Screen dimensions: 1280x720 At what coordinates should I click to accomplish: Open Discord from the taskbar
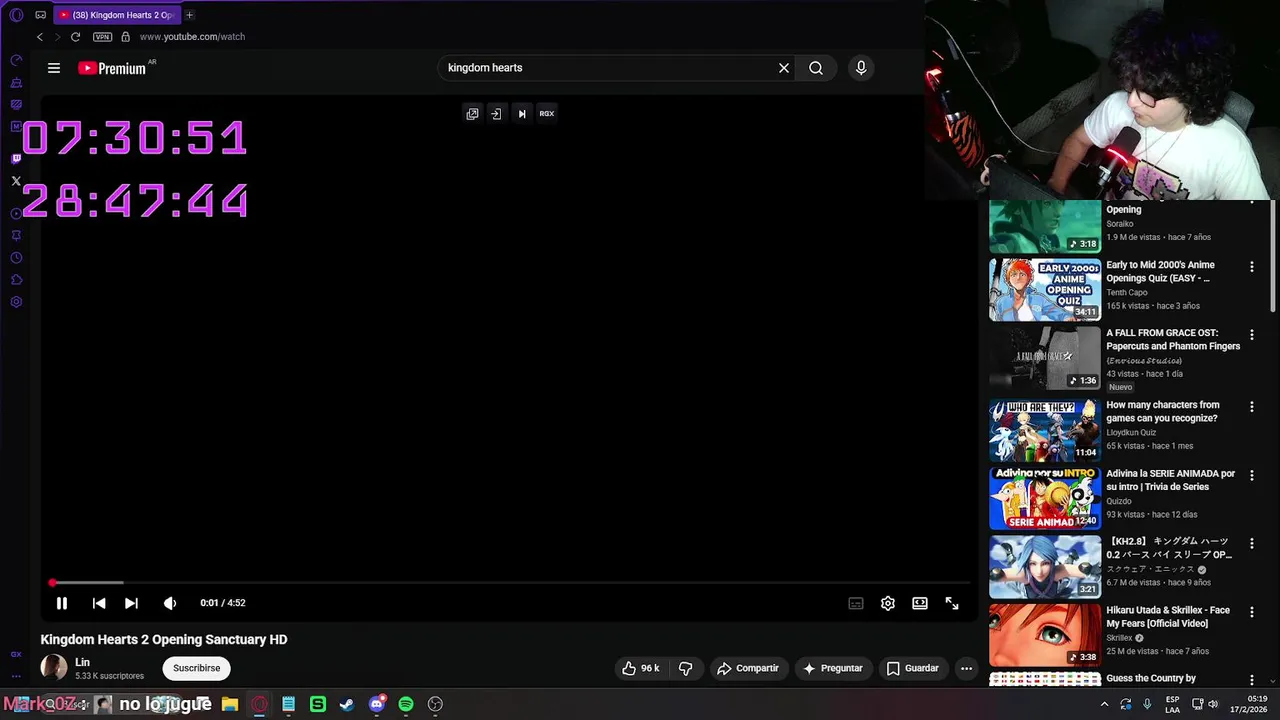coord(377,704)
